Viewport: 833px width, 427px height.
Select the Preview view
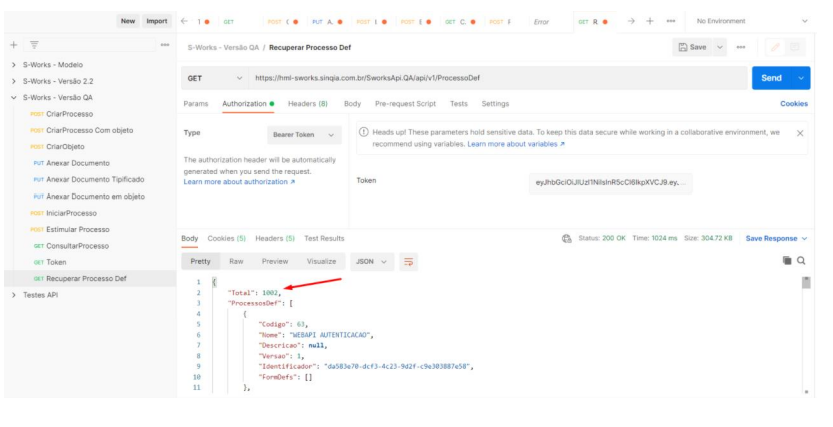click(275, 262)
